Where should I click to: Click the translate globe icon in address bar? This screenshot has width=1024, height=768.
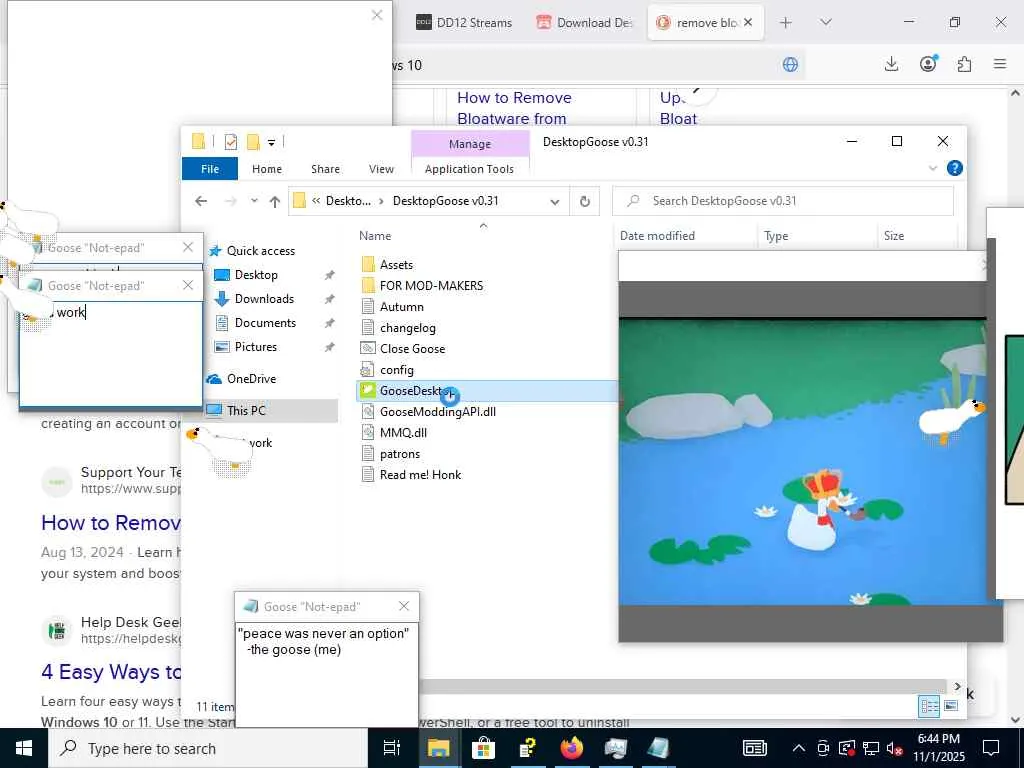[x=790, y=65]
